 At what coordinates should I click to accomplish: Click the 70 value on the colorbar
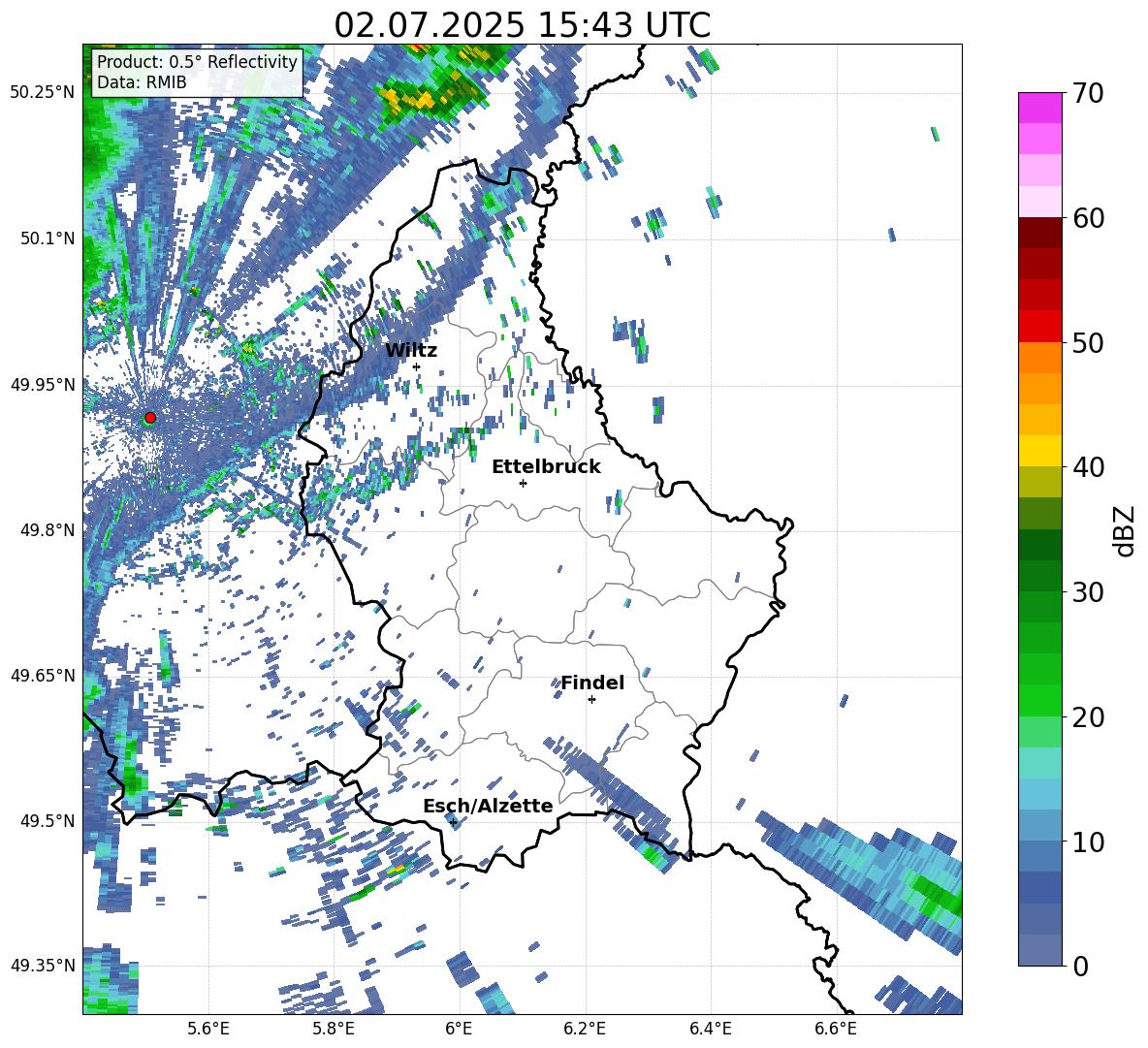[1087, 93]
